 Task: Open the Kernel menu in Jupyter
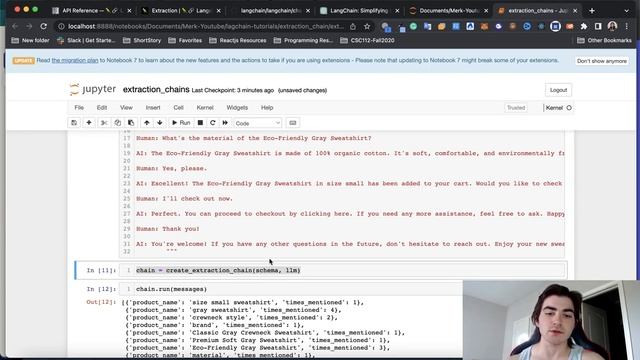click(205, 108)
